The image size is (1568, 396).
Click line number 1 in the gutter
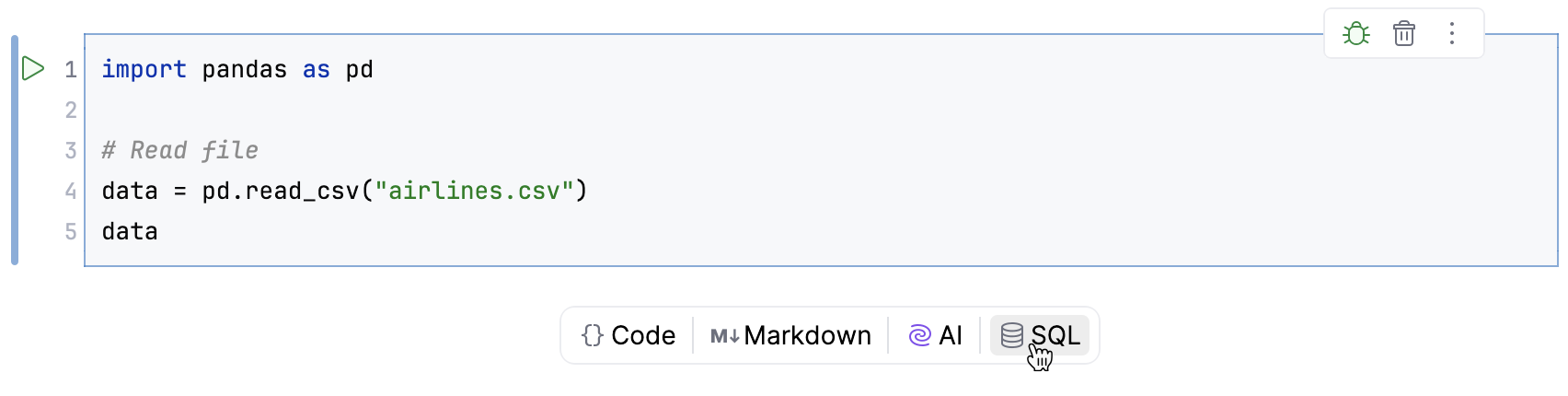(x=71, y=70)
